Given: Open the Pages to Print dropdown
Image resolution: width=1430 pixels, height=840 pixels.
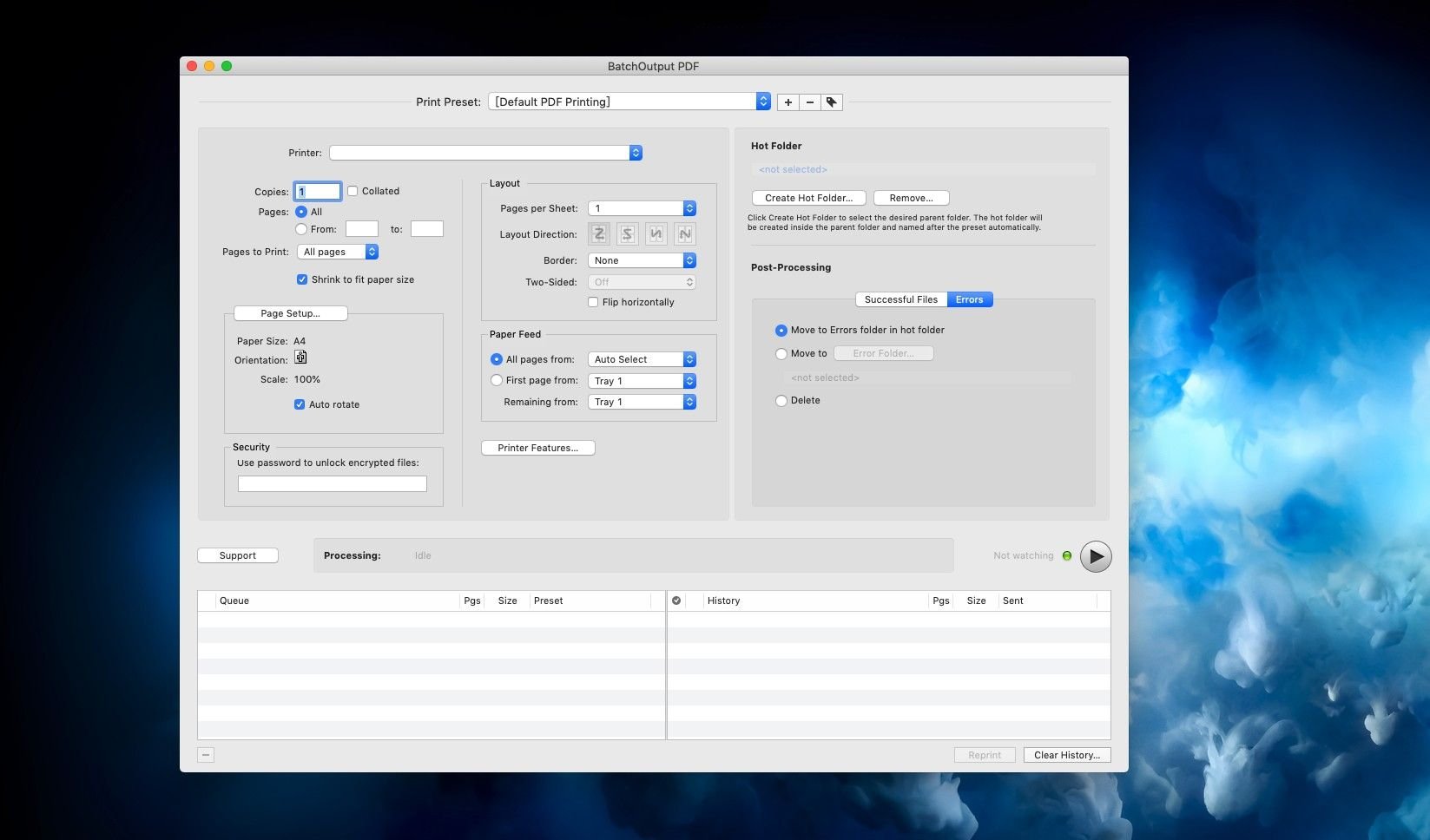Looking at the screenshot, I should [x=338, y=252].
